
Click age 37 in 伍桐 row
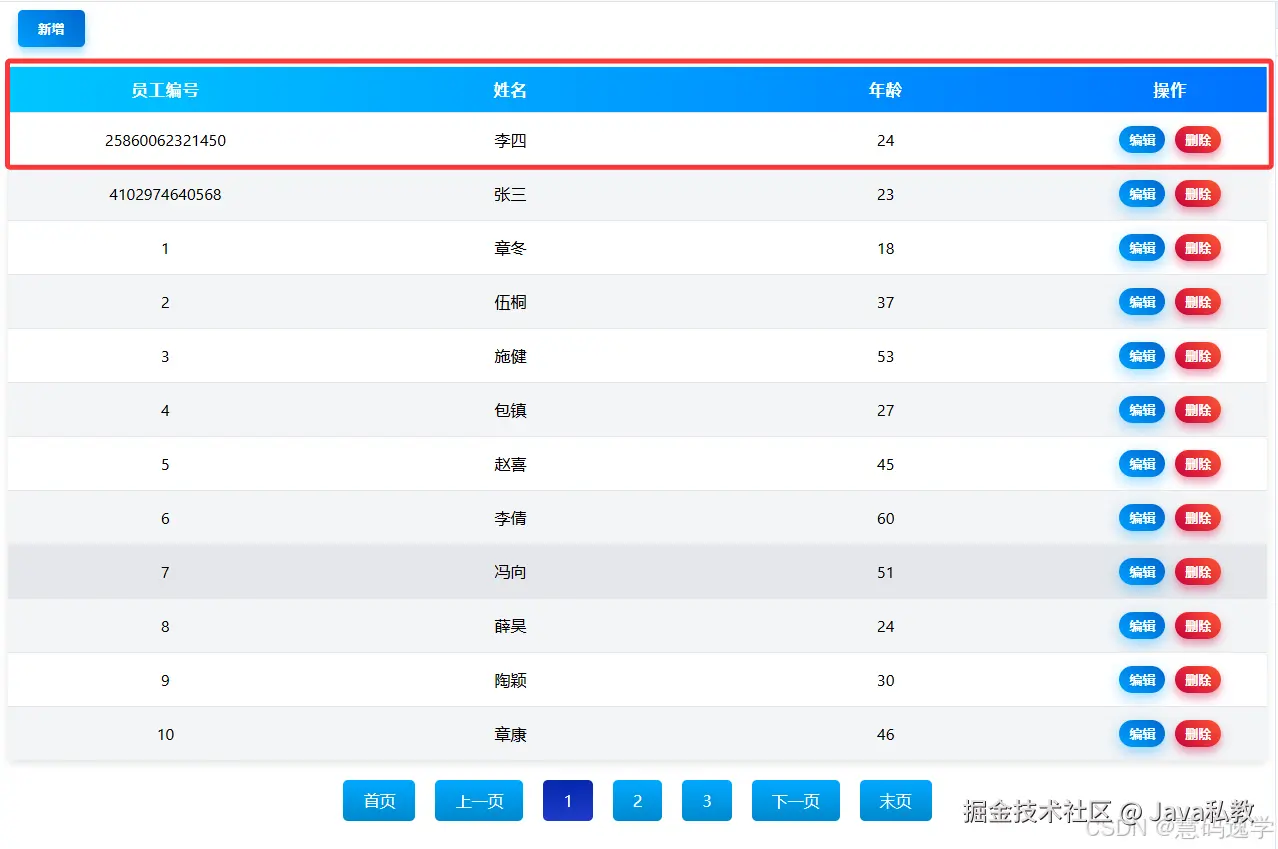(885, 303)
